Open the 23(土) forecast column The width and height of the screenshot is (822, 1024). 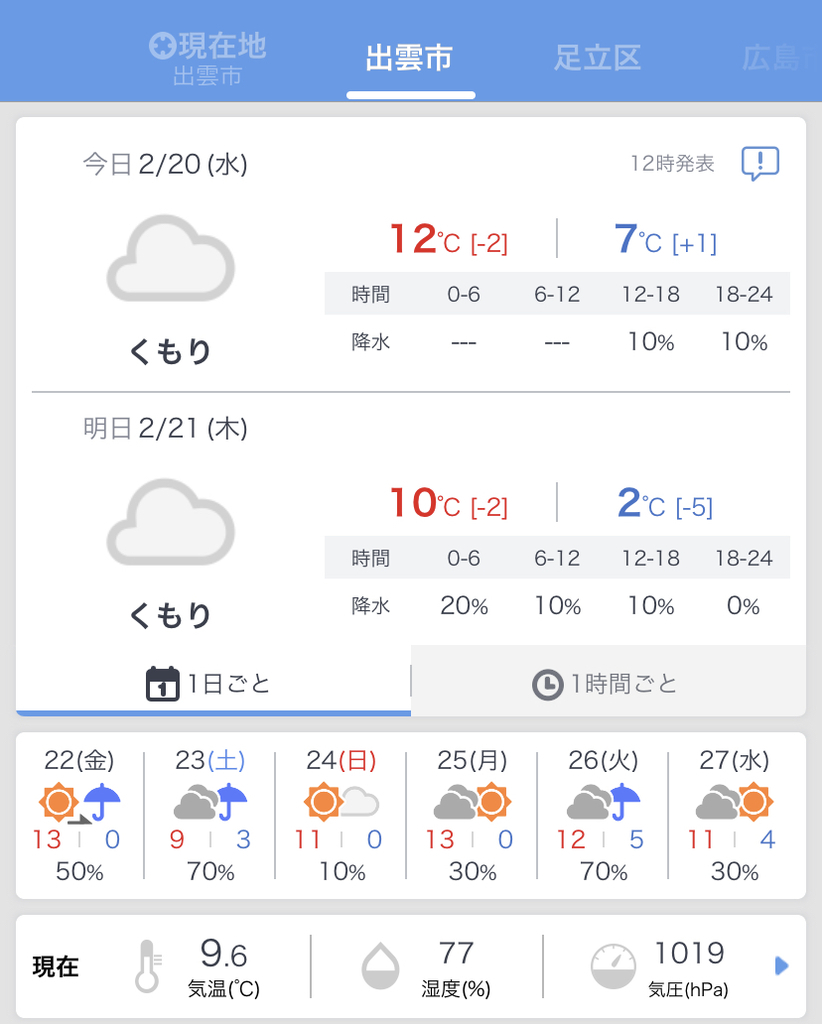pos(210,816)
